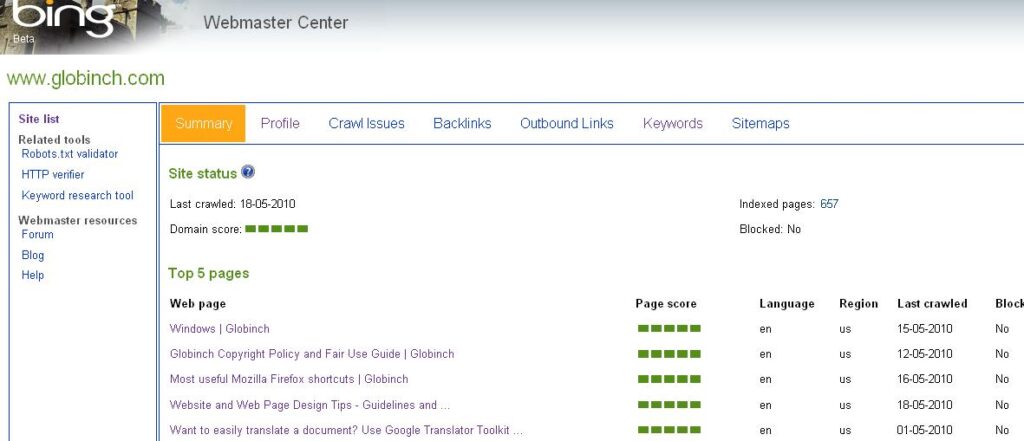Click the 15-05-2010 crawl date
The image size is (1024, 441).
click(925, 329)
